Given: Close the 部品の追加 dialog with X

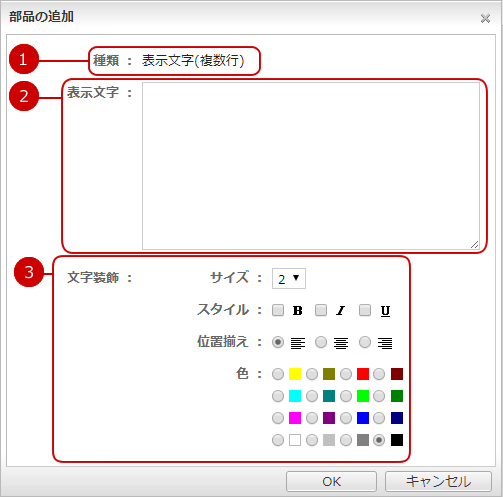Looking at the screenshot, I should 485,18.
